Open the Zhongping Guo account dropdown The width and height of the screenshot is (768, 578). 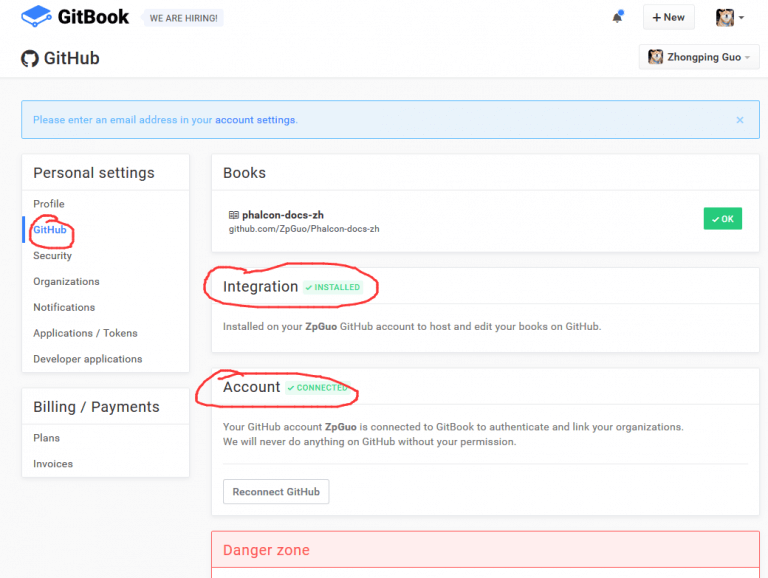(697, 57)
